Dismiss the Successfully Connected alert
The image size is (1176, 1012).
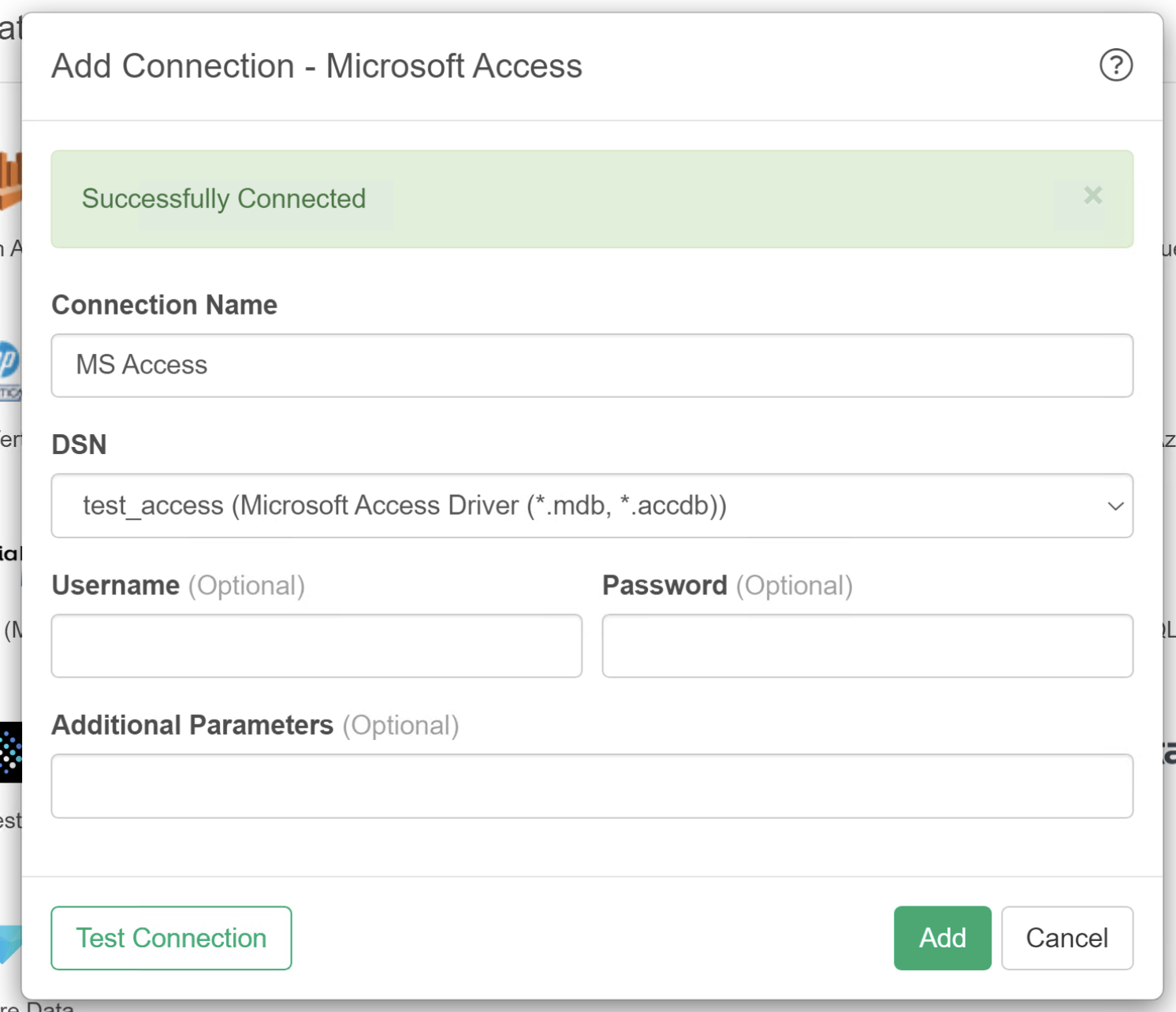coord(1092,195)
